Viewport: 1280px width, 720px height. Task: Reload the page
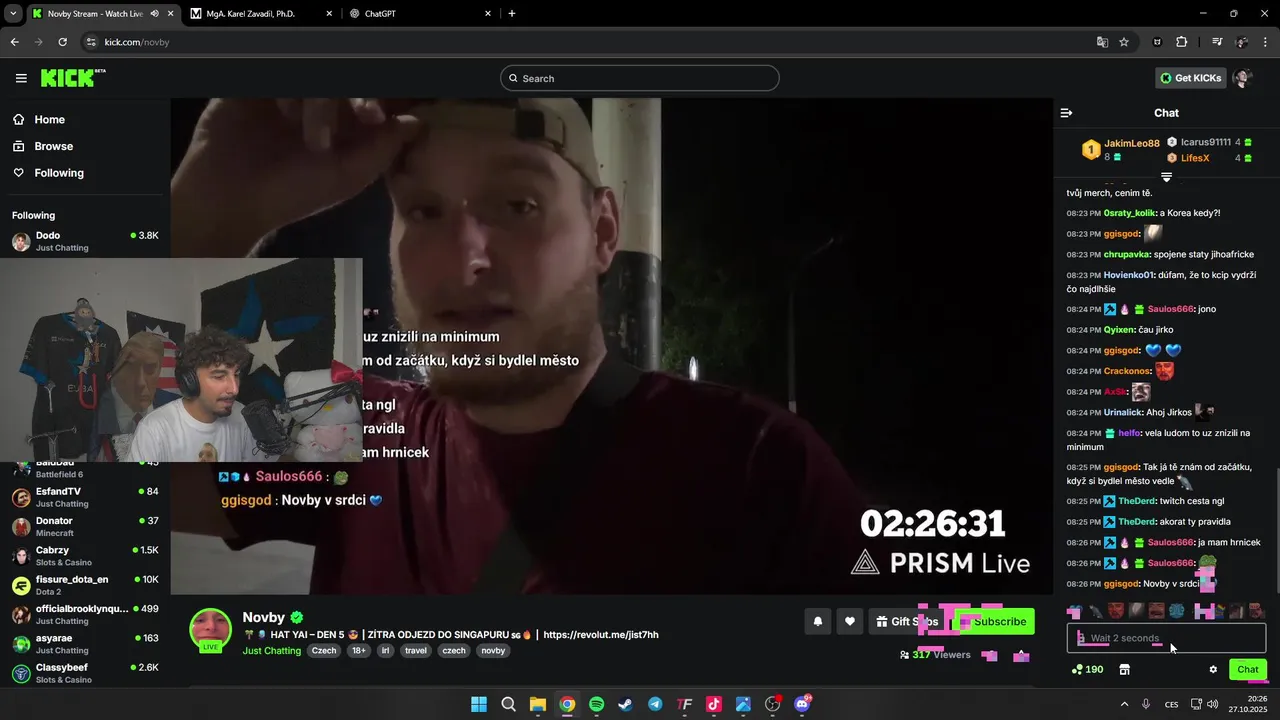coord(63,42)
